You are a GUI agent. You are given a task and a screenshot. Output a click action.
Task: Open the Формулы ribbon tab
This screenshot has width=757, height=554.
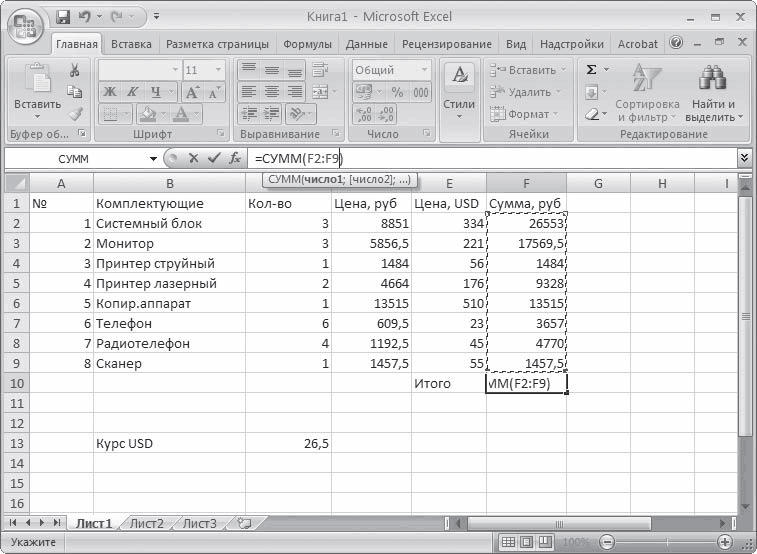point(307,44)
